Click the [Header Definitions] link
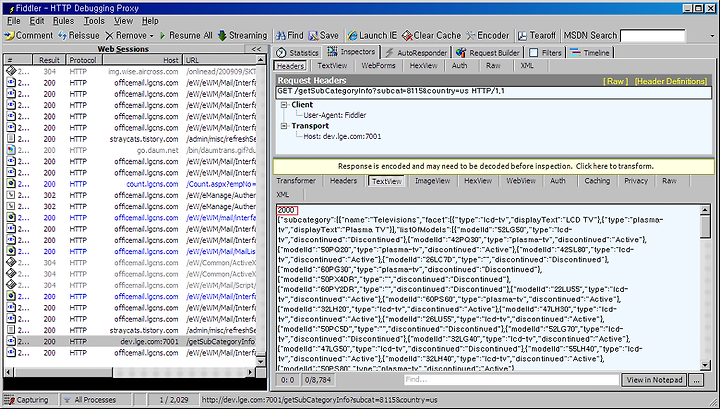The height and width of the screenshot is (409, 720). pos(671,81)
